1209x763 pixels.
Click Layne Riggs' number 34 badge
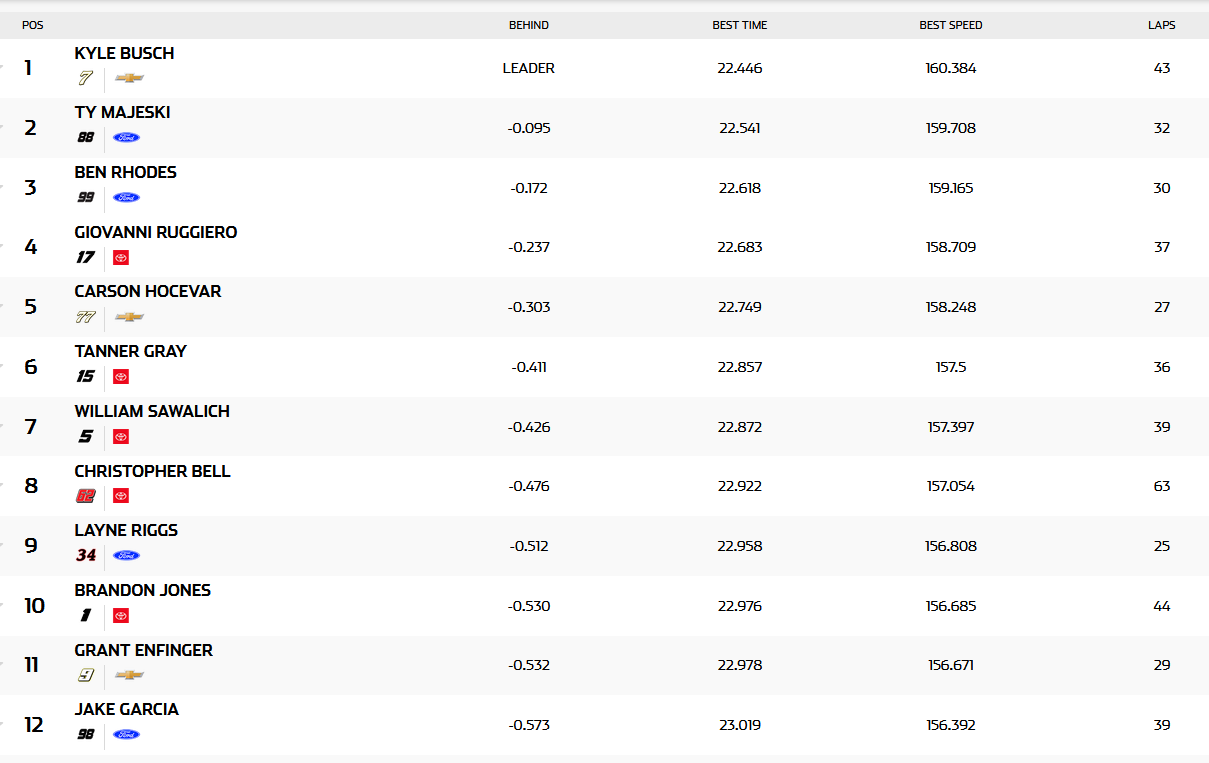tap(86, 555)
